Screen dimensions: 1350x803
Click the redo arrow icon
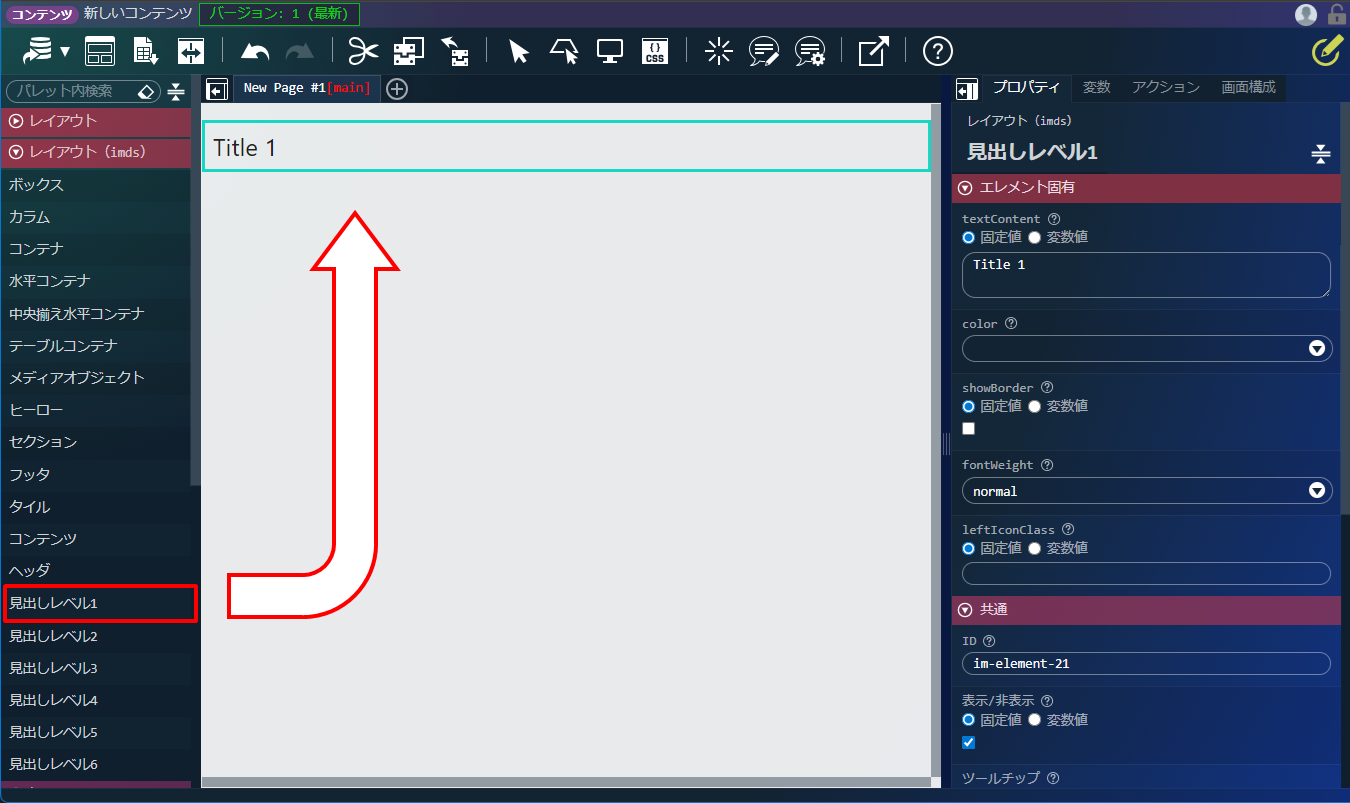point(299,52)
